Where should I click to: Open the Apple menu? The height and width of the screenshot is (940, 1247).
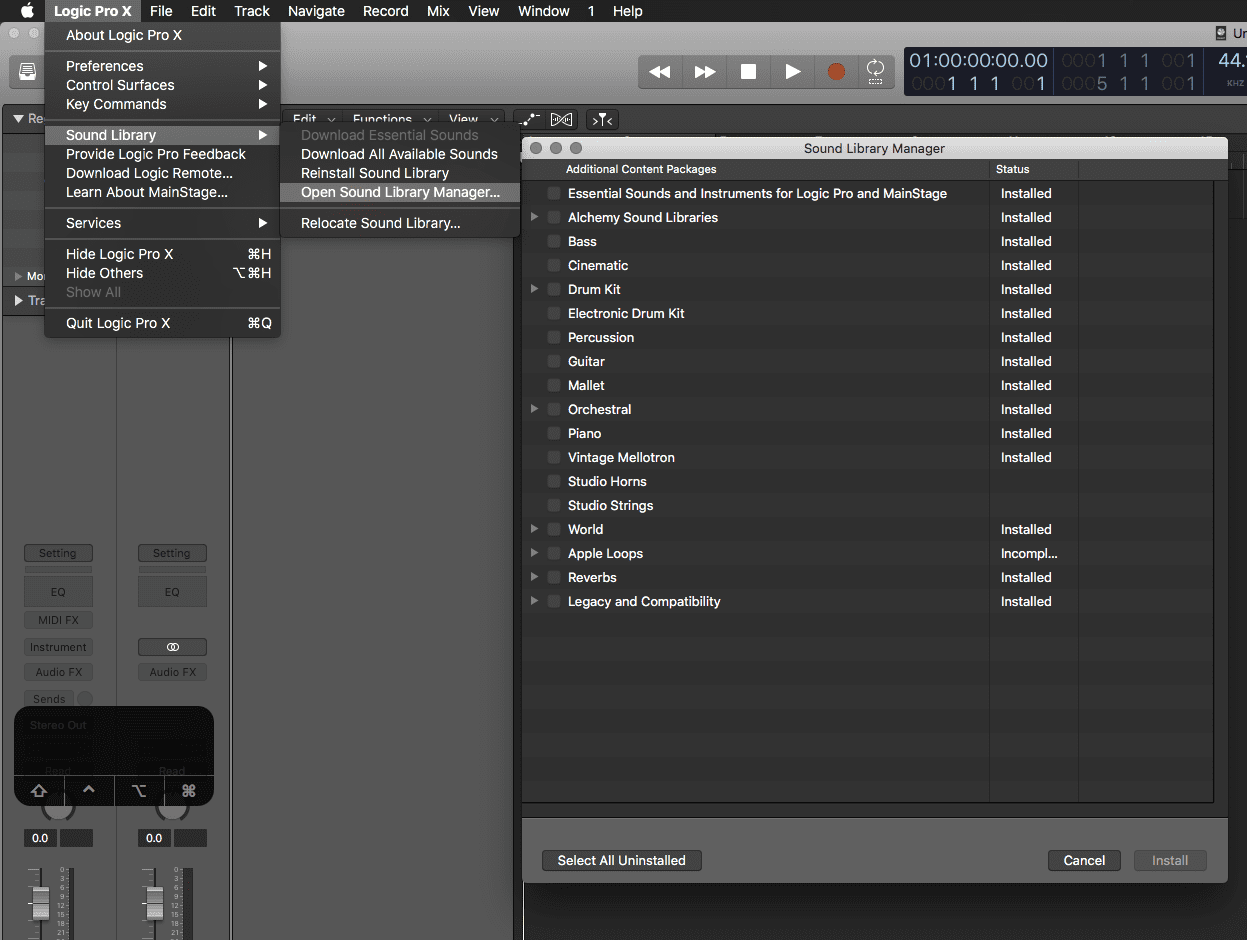click(27, 11)
